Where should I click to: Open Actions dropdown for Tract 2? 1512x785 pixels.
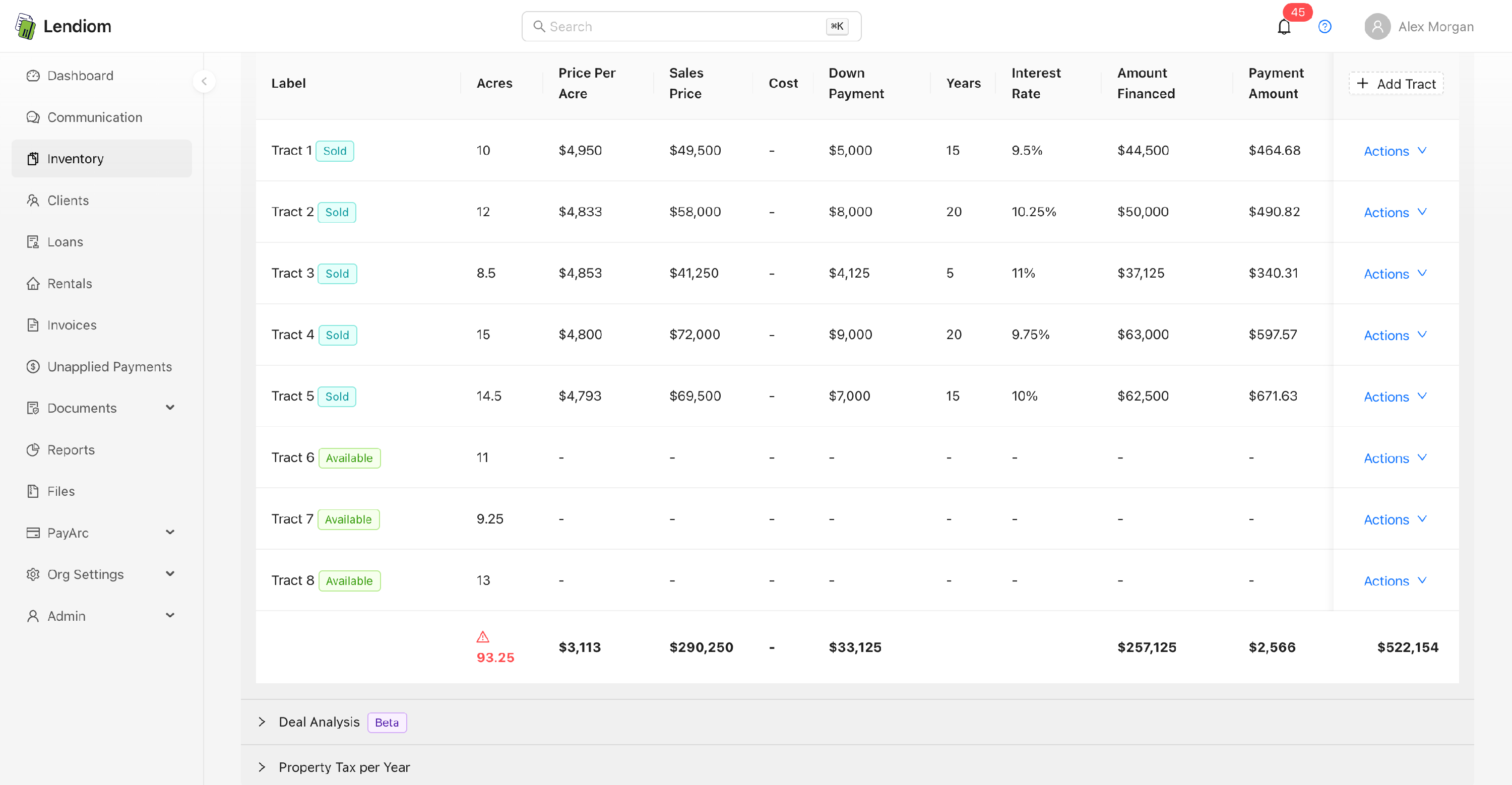coord(1395,213)
